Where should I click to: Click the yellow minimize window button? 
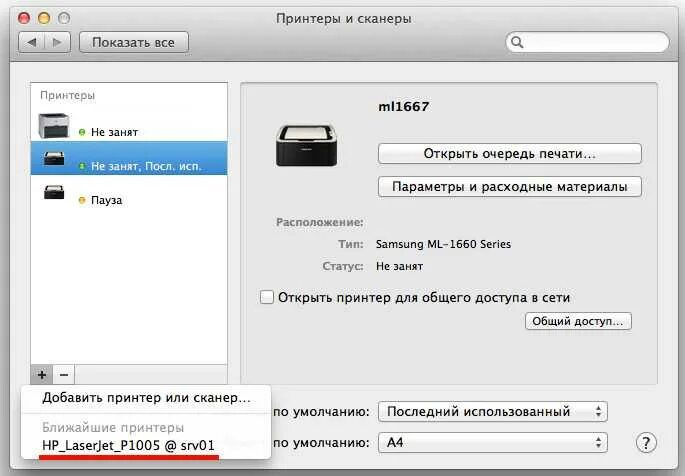44,18
